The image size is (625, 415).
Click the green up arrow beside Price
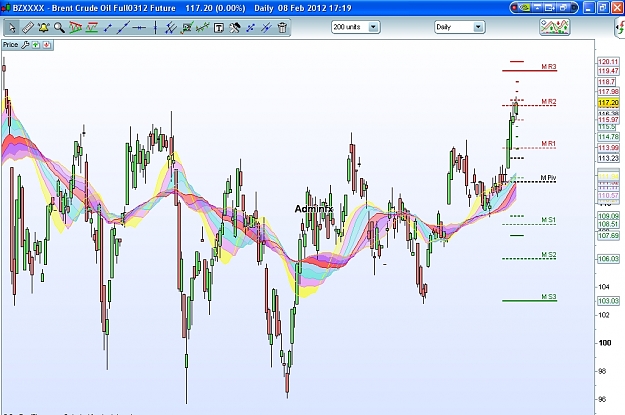36,45
